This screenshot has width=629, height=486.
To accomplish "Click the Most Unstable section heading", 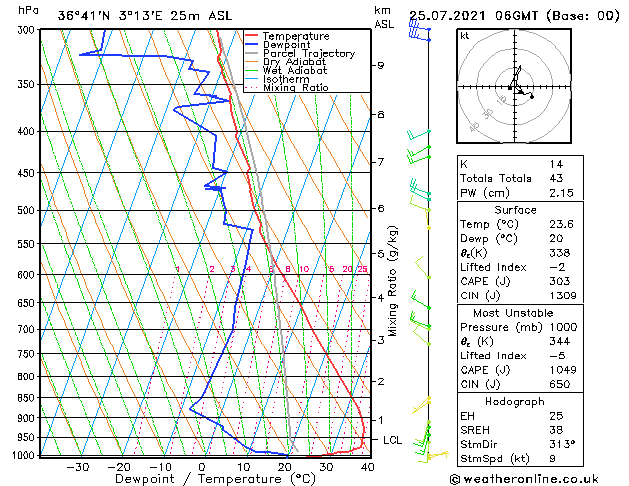I will 513,313.
